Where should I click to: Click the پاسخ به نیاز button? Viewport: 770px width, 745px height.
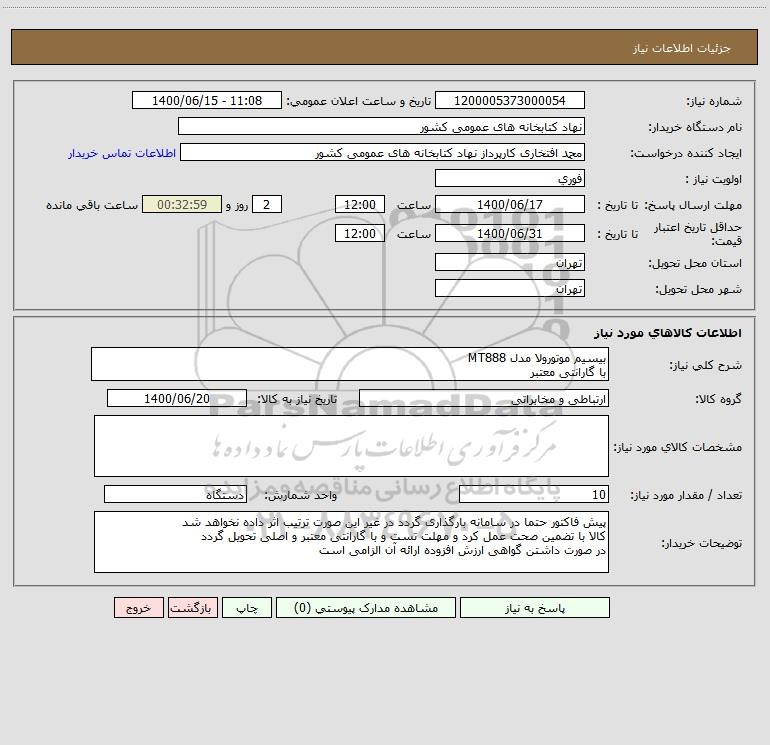pyautogui.click(x=535, y=608)
